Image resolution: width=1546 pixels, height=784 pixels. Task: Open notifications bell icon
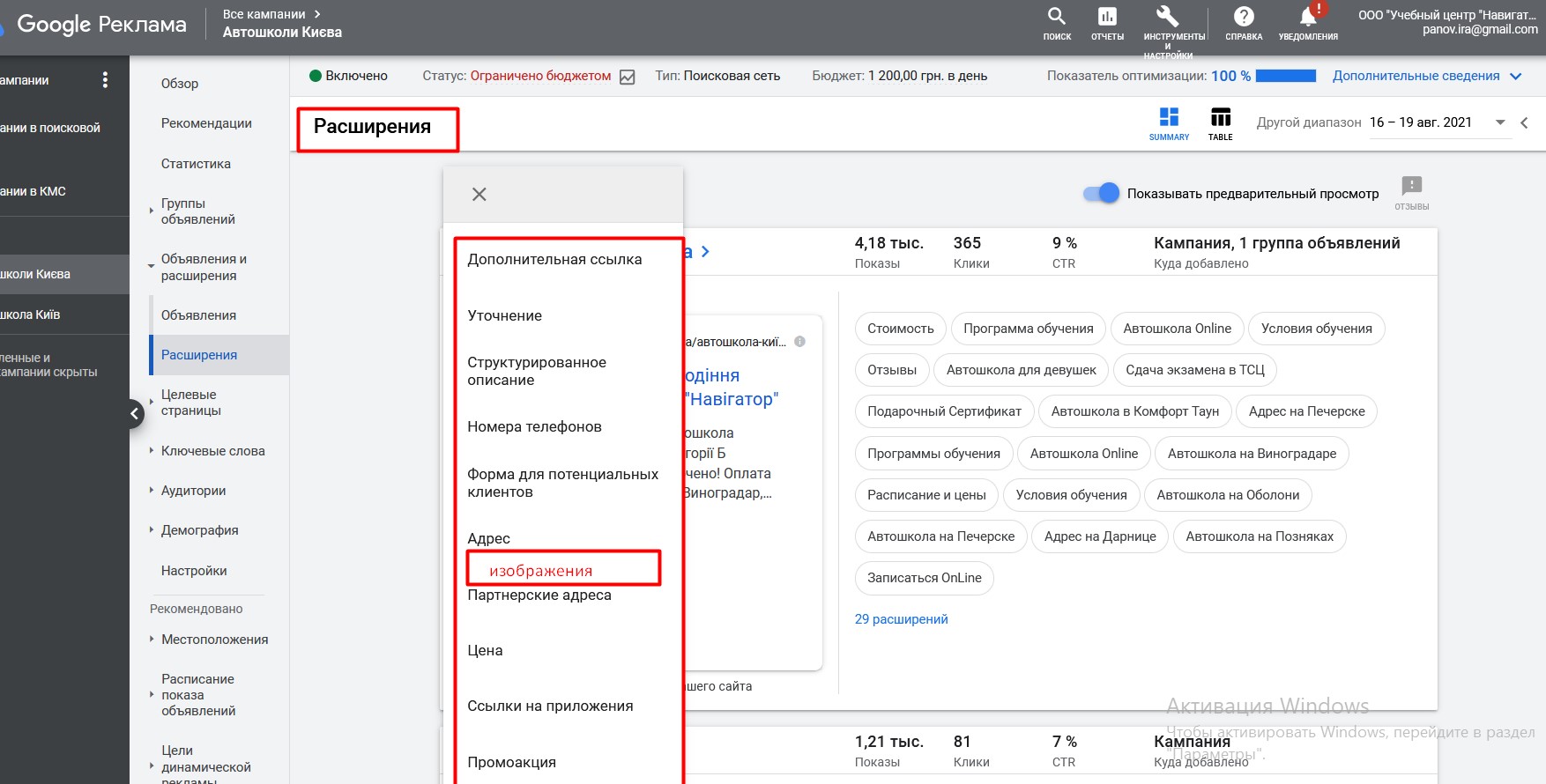pos(1308,17)
